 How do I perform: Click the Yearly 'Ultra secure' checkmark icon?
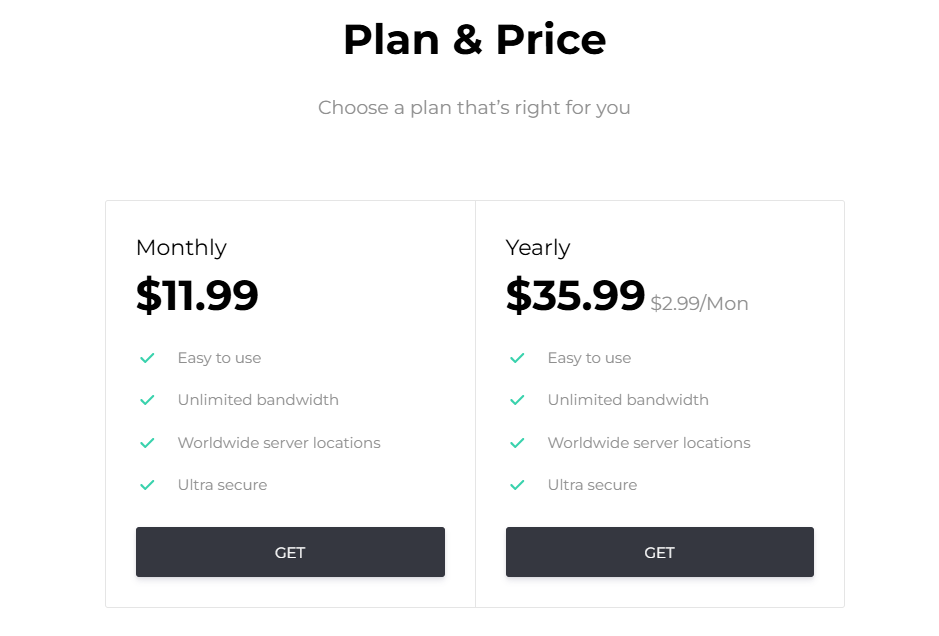(x=517, y=485)
